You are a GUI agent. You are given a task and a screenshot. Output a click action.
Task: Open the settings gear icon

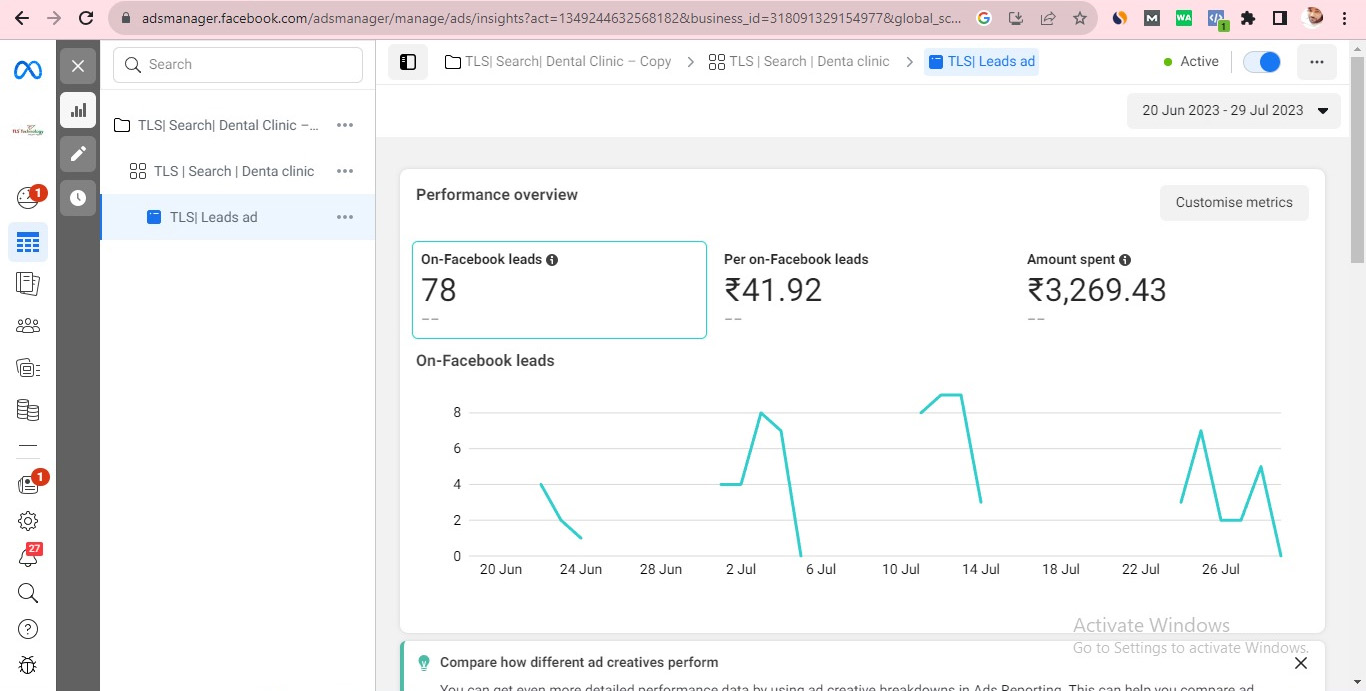(x=28, y=521)
